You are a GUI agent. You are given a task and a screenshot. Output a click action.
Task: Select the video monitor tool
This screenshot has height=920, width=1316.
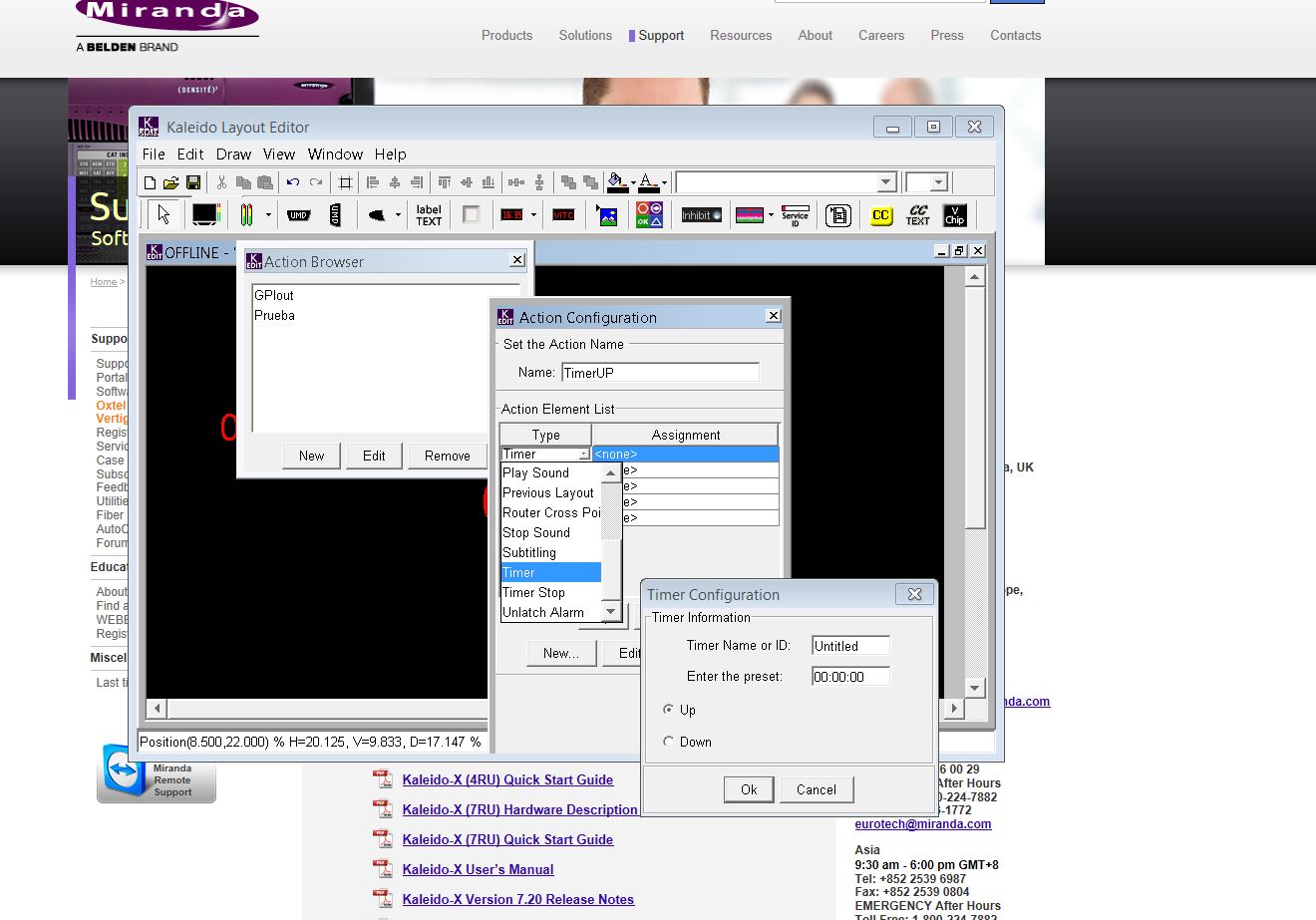pyautogui.click(x=205, y=214)
